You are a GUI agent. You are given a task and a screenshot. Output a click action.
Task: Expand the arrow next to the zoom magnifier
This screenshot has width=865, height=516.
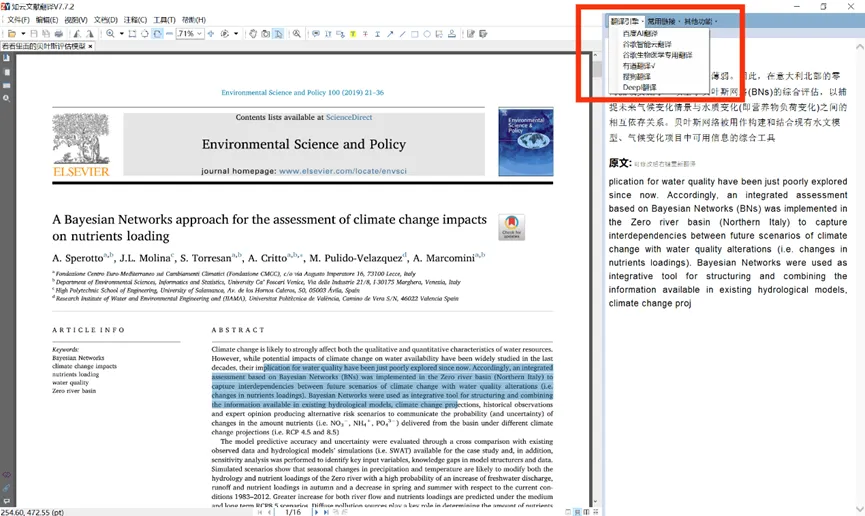coord(121,34)
